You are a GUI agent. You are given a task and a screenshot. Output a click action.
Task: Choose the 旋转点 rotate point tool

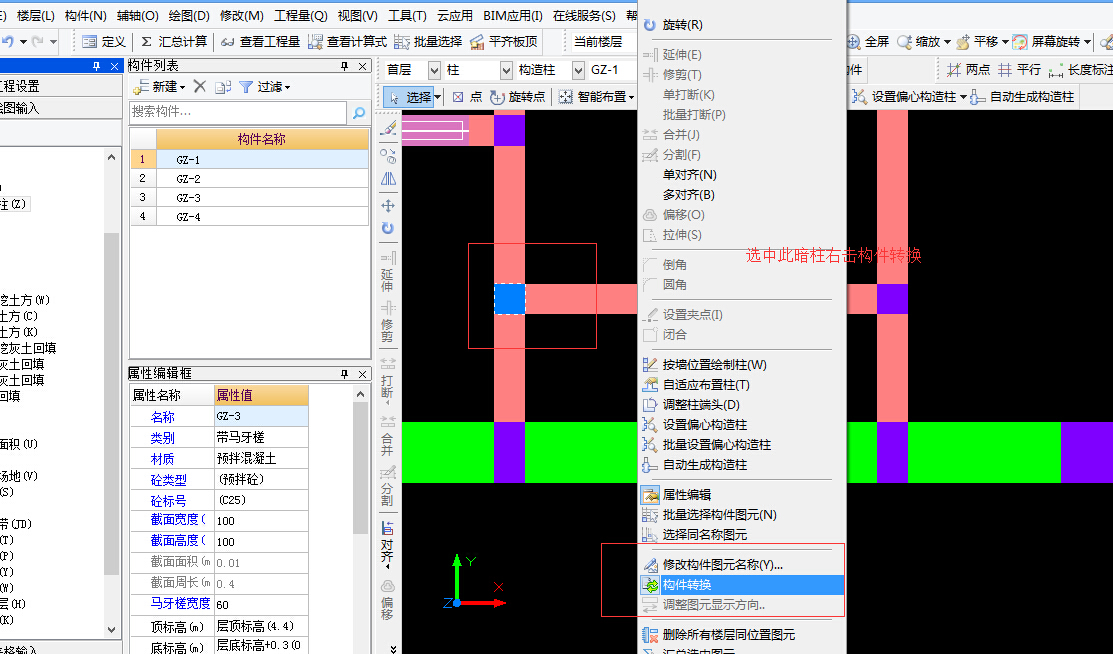click(518, 97)
